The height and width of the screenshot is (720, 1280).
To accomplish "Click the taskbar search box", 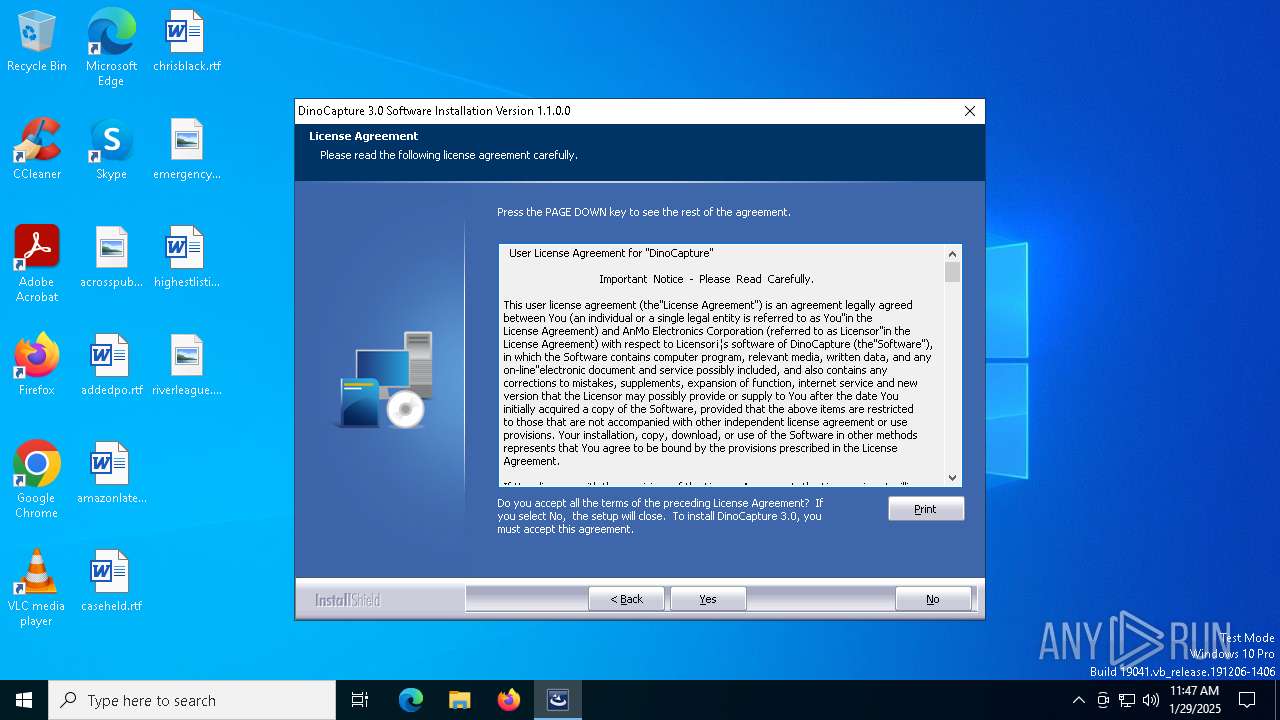I will [192, 700].
